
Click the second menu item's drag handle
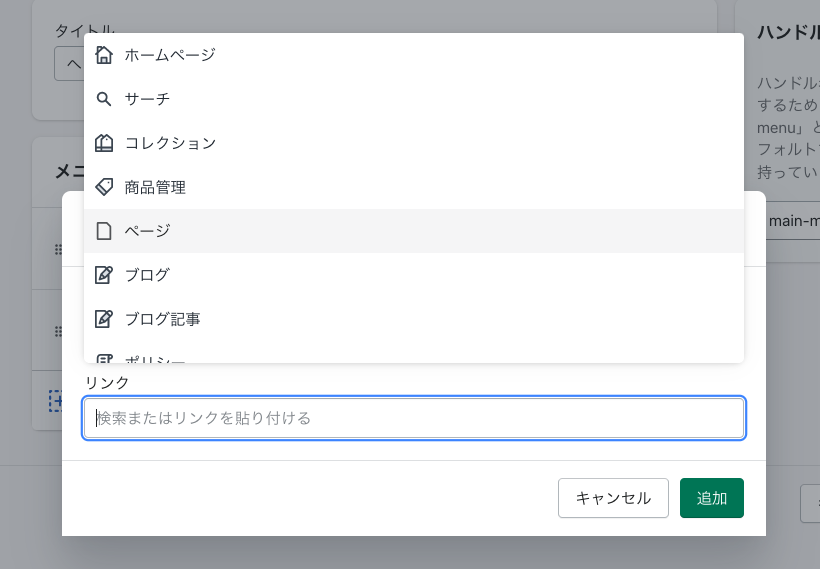pos(58,331)
